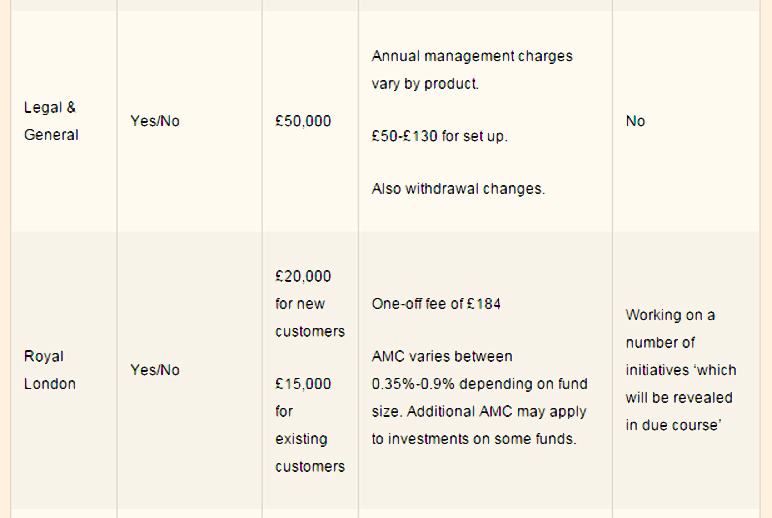Click the £50-£130 for set up line

click(439, 136)
